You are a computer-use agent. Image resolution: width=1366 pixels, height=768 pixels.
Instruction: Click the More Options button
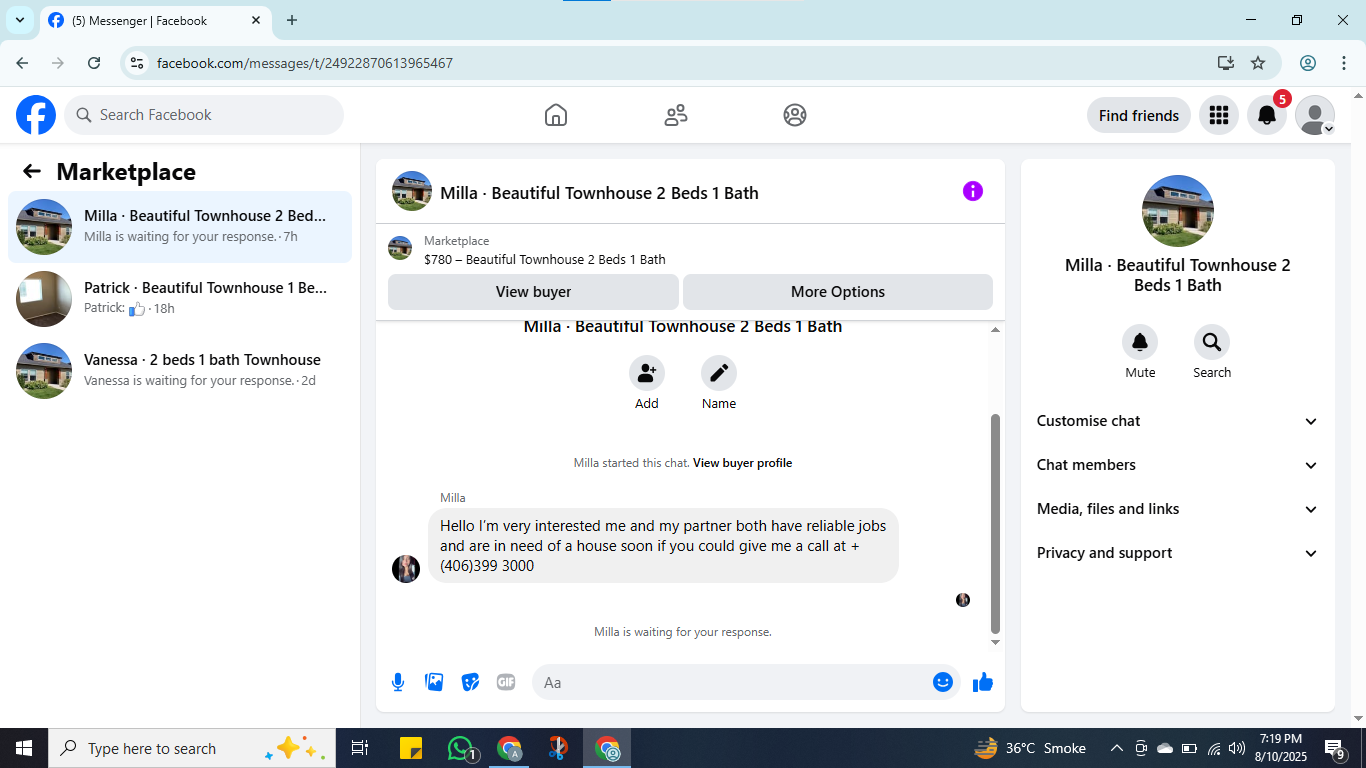838,292
